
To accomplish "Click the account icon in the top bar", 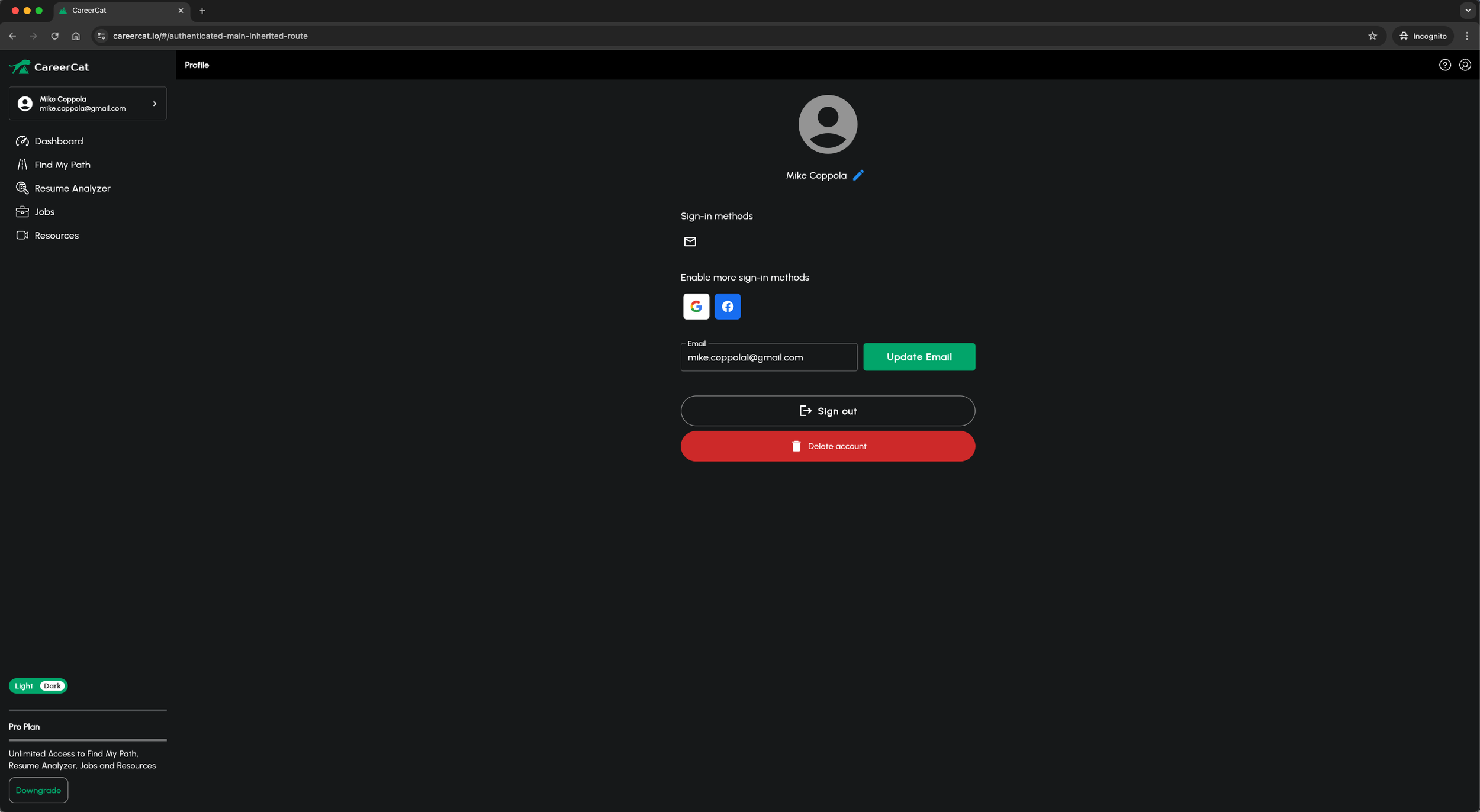I will [1465, 65].
